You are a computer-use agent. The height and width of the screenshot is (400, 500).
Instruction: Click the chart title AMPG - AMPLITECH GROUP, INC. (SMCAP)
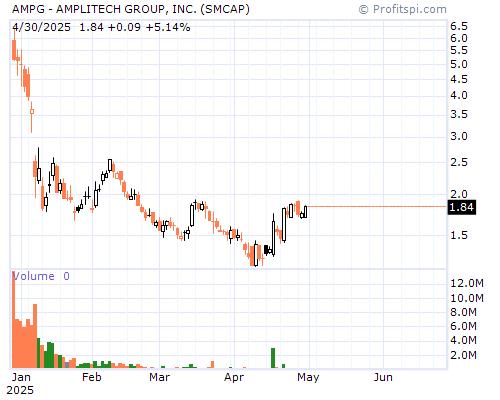point(131,9)
